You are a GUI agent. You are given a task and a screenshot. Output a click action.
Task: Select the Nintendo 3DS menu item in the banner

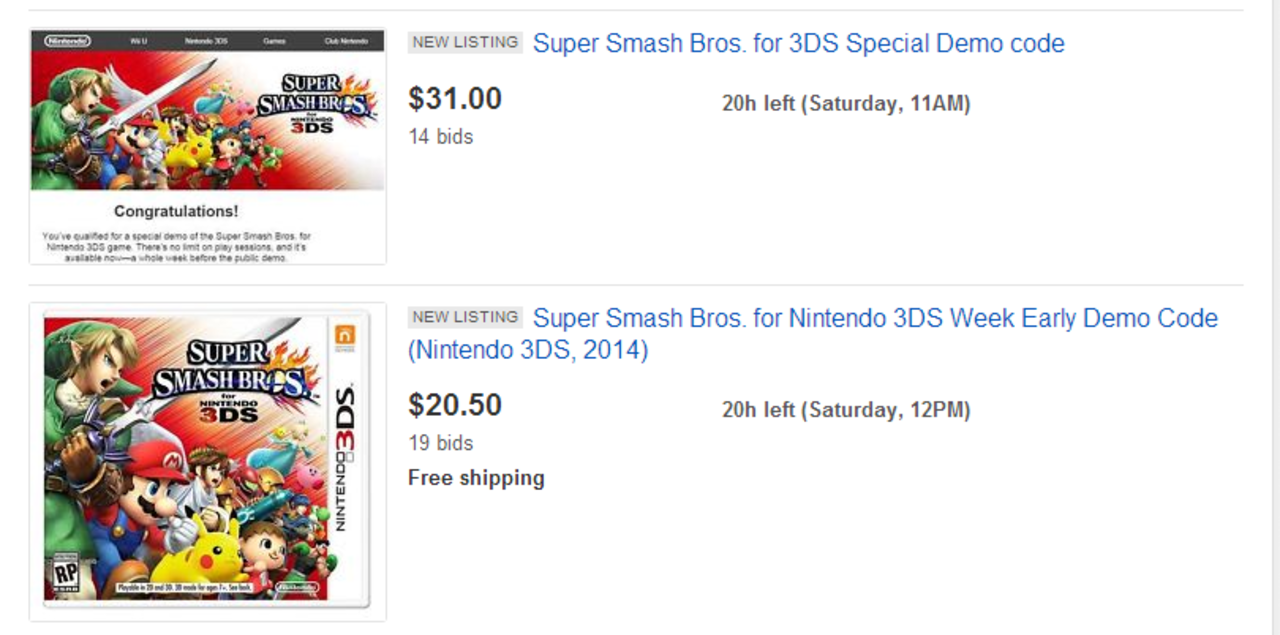[206, 40]
